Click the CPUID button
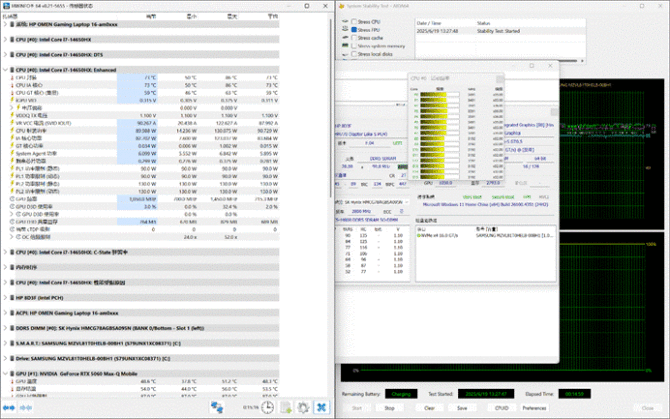 (503, 408)
